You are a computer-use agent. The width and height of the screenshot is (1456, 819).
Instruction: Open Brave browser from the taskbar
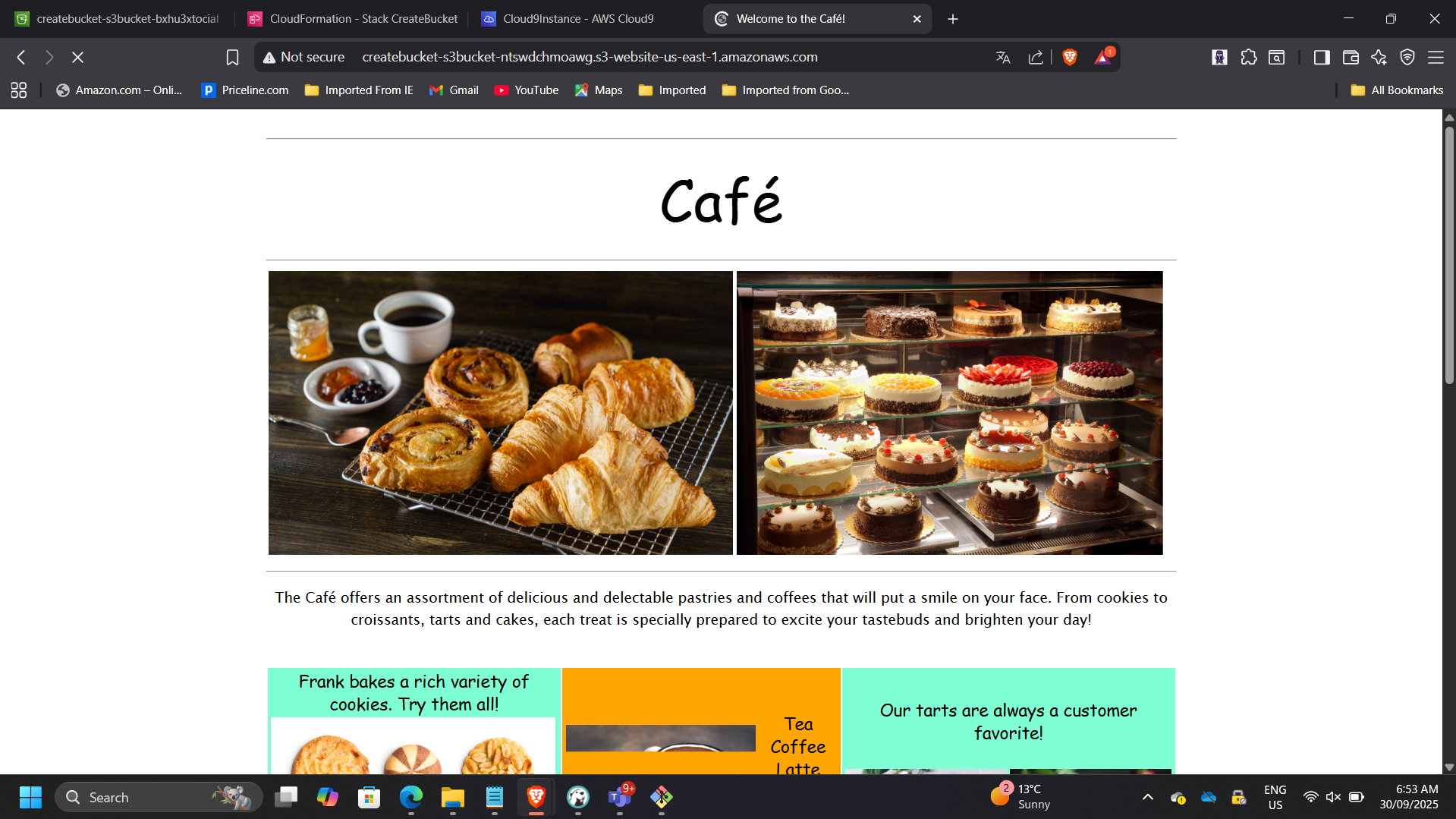(535, 797)
